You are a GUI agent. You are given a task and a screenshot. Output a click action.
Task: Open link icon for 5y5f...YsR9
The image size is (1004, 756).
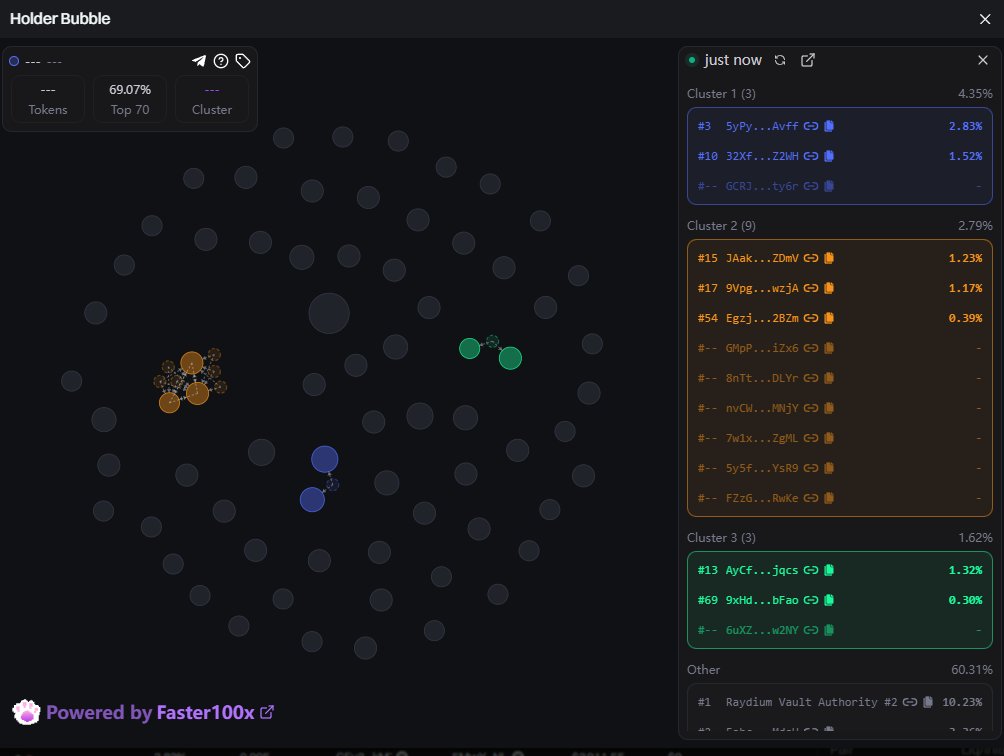[811, 469]
